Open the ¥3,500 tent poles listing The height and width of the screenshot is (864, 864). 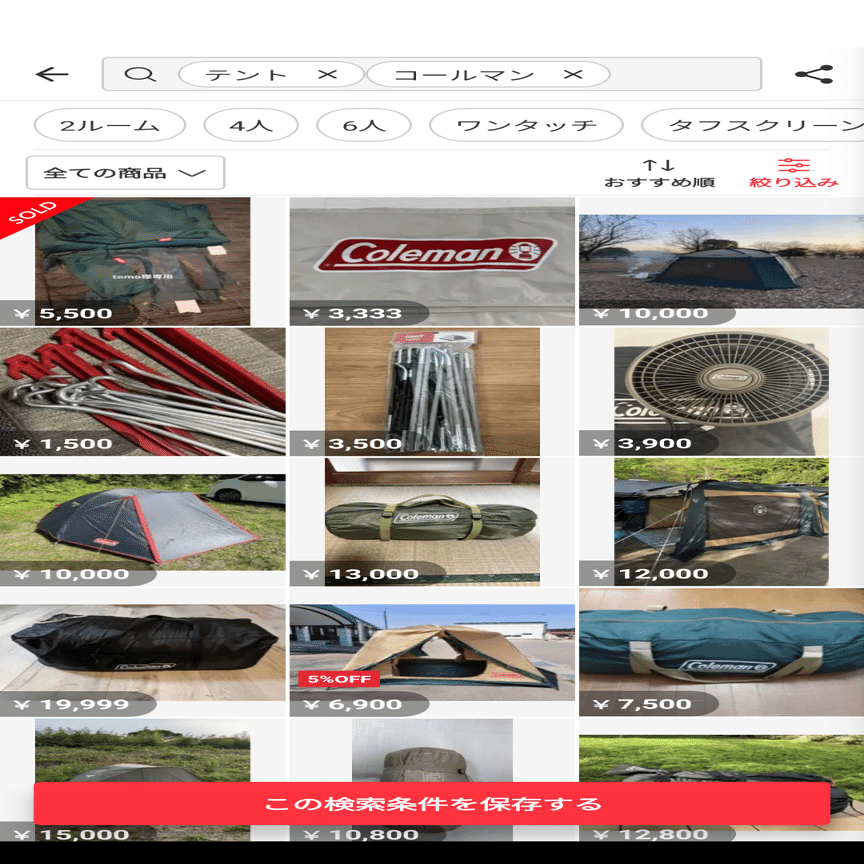[432, 391]
